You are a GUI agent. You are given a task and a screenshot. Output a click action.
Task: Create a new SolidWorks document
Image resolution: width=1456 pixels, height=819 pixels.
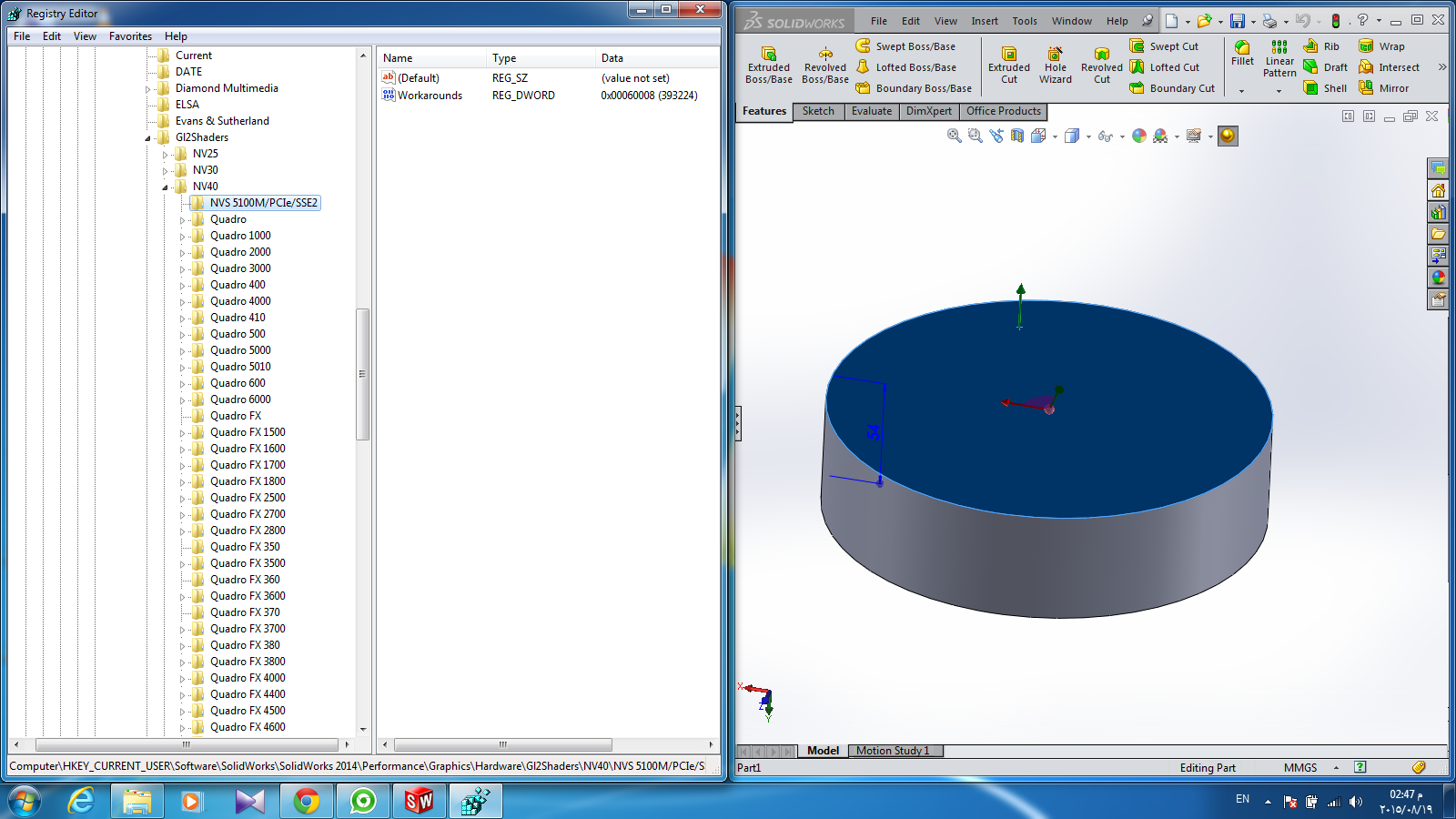(1172, 20)
